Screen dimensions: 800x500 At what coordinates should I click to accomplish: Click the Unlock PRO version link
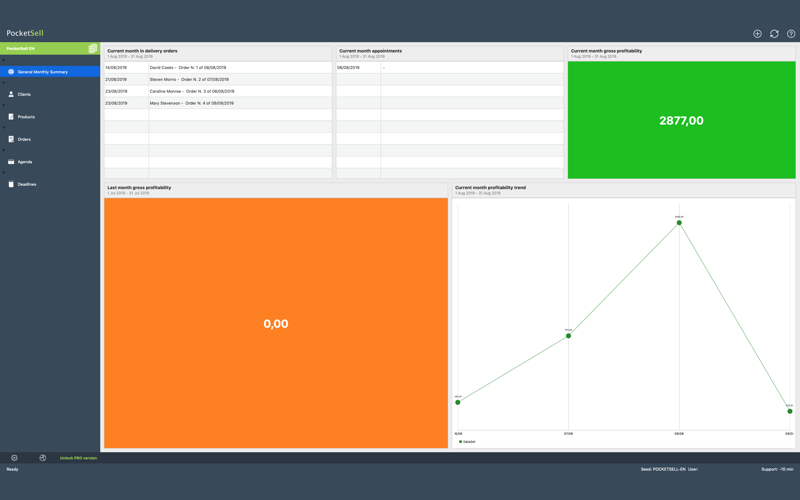pos(78,458)
